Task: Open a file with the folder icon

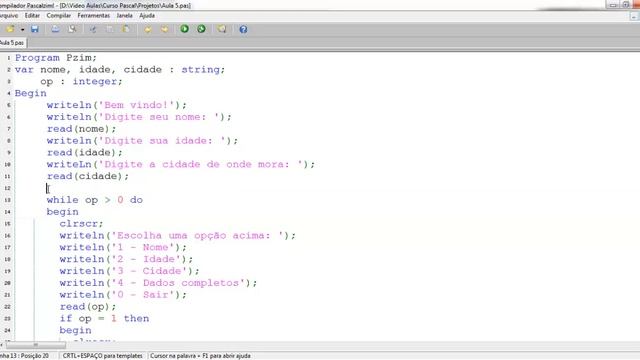Action: 10,29
